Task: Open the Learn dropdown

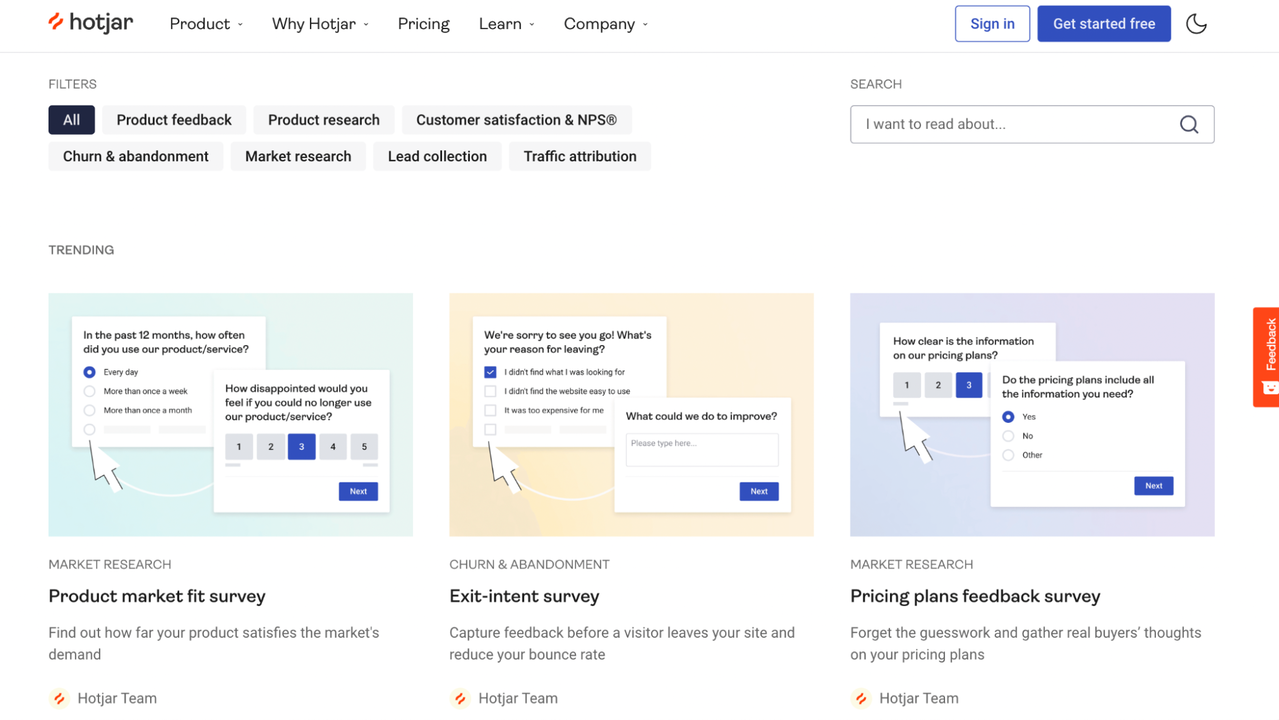Action: point(506,24)
